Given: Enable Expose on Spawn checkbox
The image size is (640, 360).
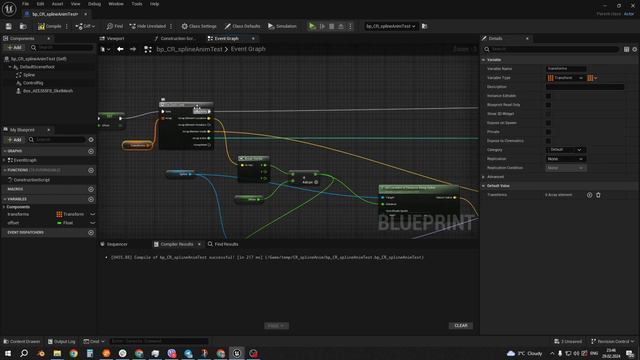Looking at the screenshot, I should pos(548,123).
